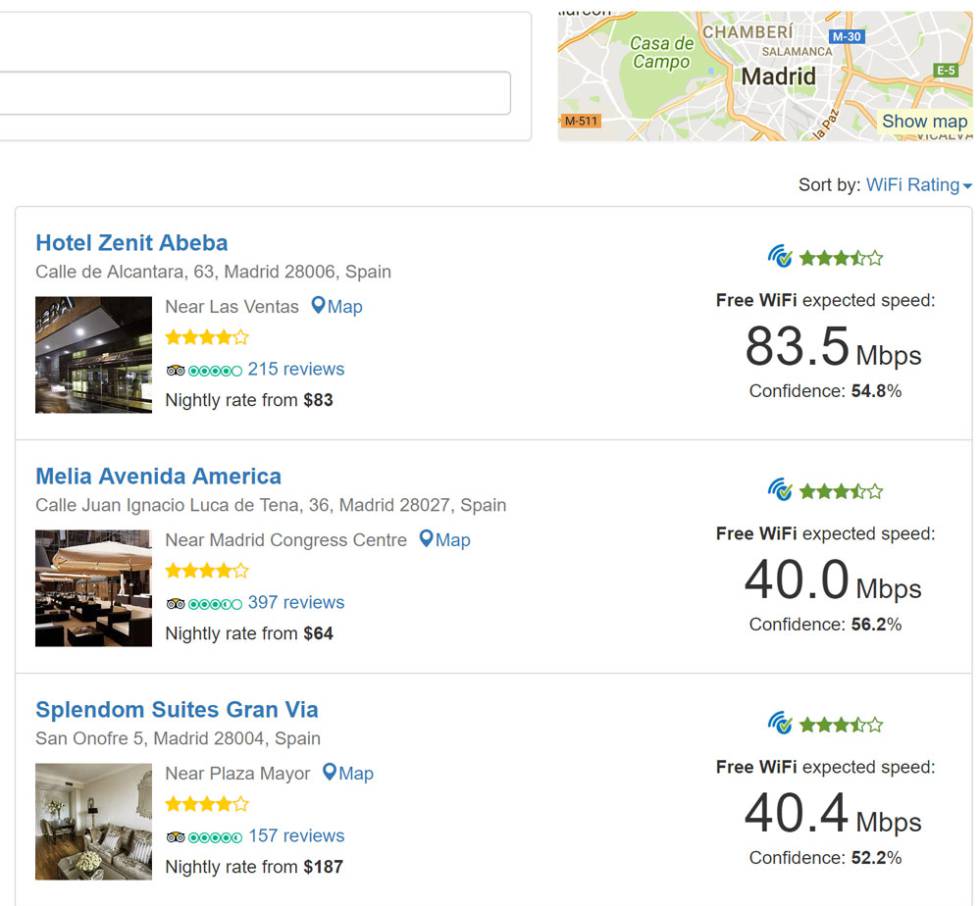The image size is (980, 906).
Task: Click the Hotel Zenit Abeba photo thumbnail
Action: click(93, 355)
